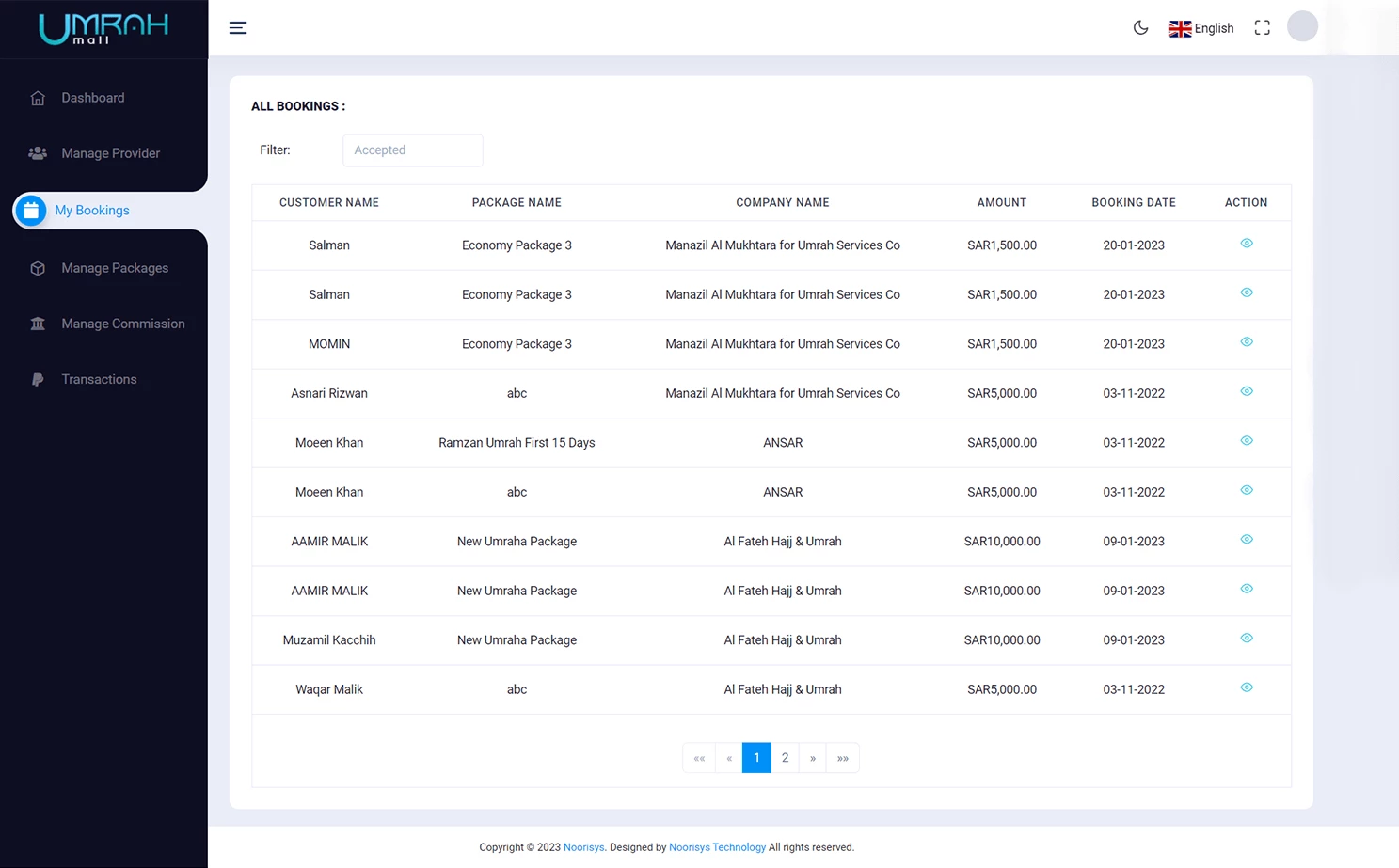The width and height of the screenshot is (1399, 868).
Task: View details of Salman's first booking
Action: pyautogui.click(x=1246, y=243)
